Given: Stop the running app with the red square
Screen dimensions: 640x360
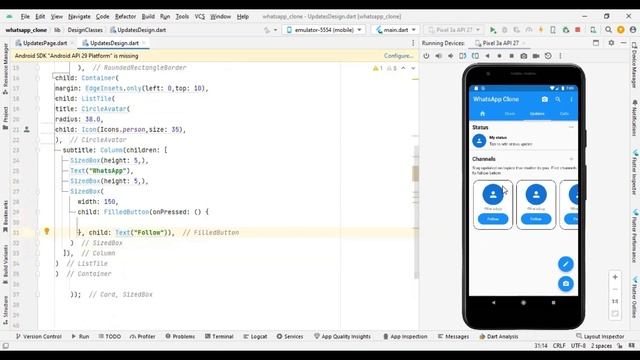Looking at the screenshot, I should [578, 30].
